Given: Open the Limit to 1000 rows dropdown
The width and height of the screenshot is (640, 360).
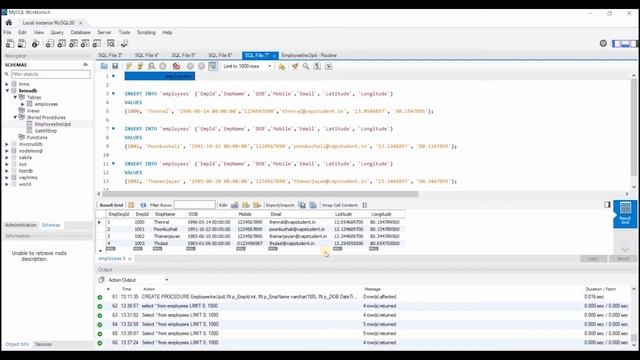Looking at the screenshot, I should coord(247,66).
